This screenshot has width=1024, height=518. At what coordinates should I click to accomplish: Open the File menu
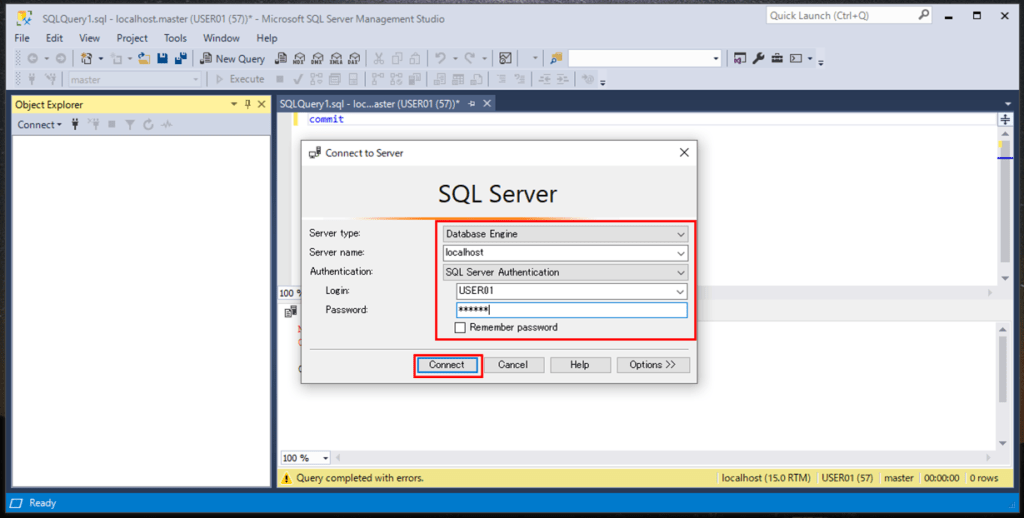[x=22, y=38]
